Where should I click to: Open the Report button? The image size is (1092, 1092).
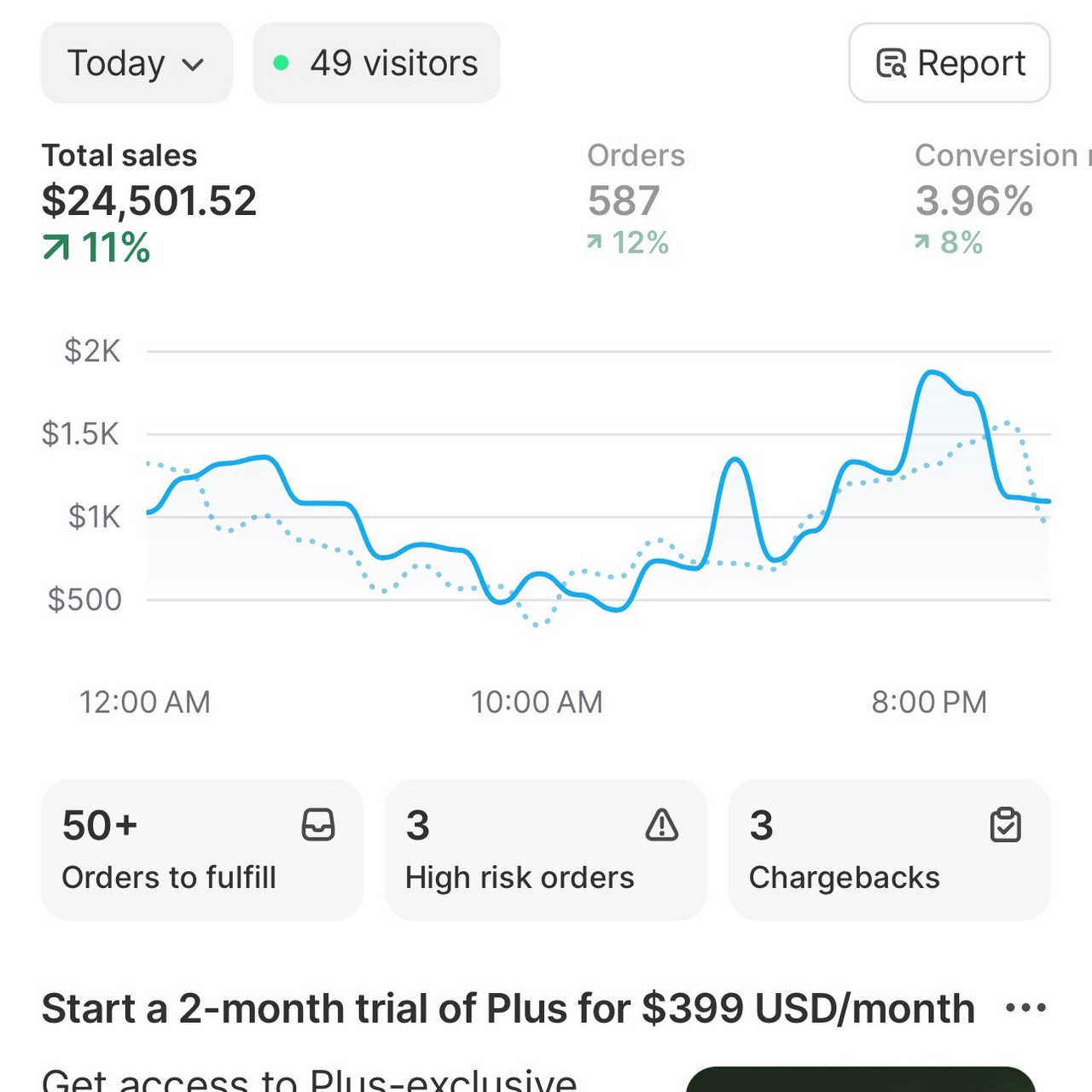[x=949, y=63]
